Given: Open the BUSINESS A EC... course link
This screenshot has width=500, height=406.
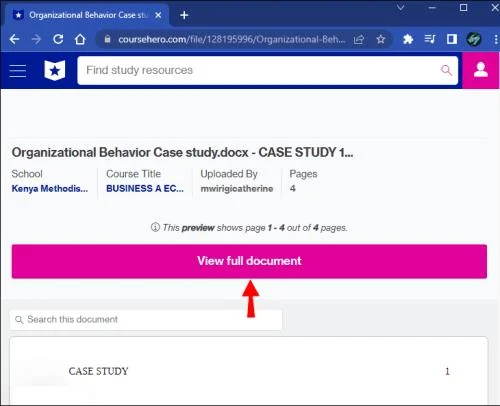Looking at the screenshot, I should click(145, 189).
